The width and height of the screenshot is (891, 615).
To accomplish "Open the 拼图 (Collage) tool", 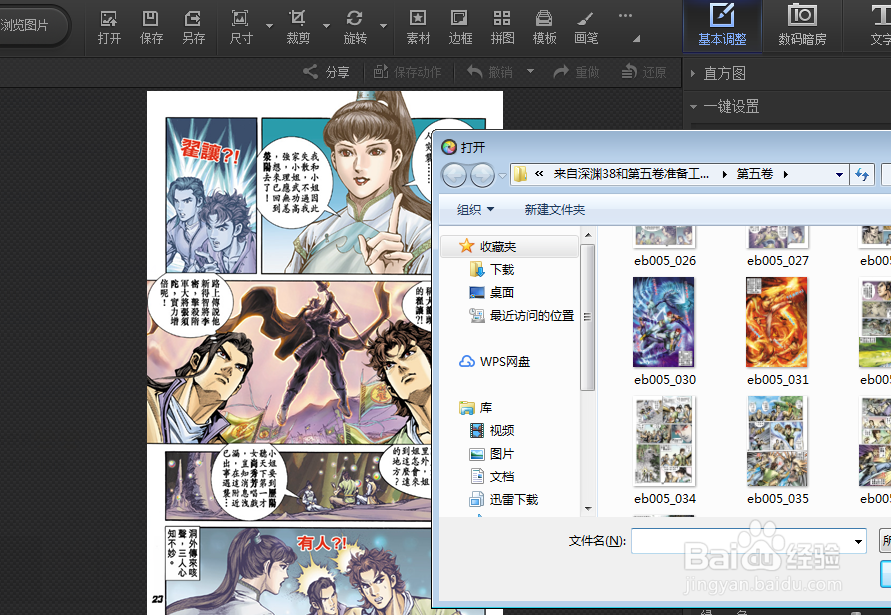I will pyautogui.click(x=502, y=27).
